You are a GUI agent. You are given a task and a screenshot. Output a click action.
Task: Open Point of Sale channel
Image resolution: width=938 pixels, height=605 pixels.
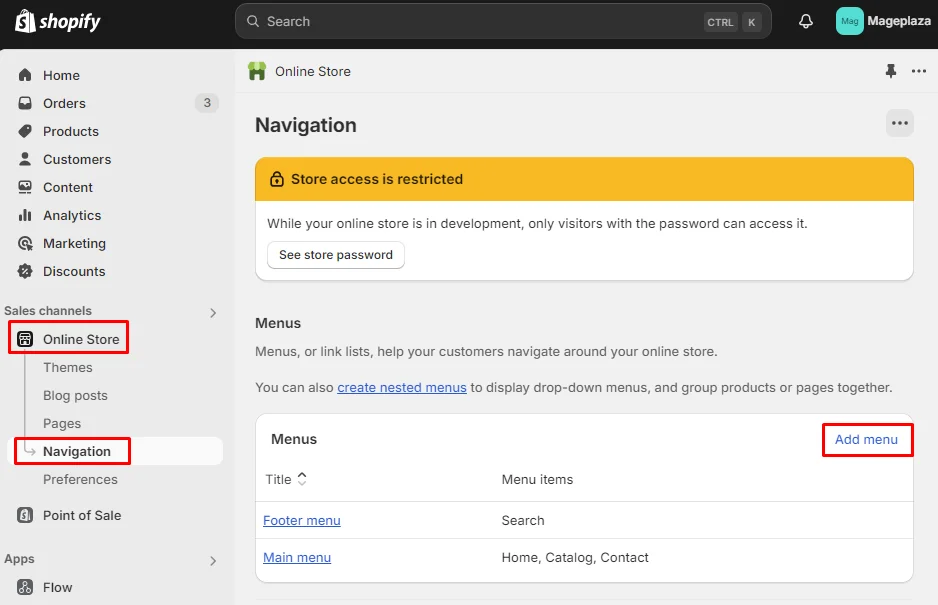point(82,515)
